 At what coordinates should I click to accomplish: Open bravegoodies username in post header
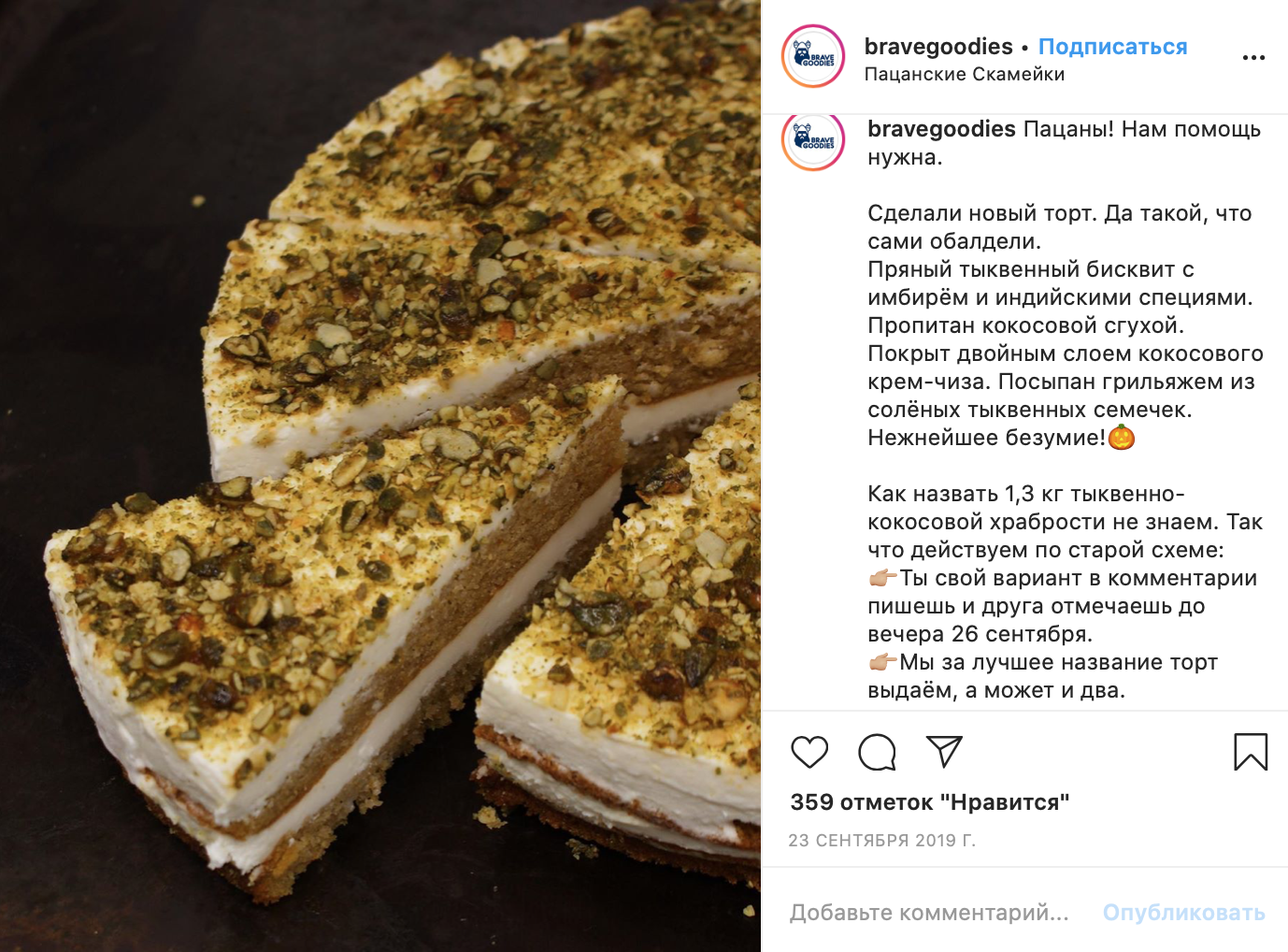point(938,46)
